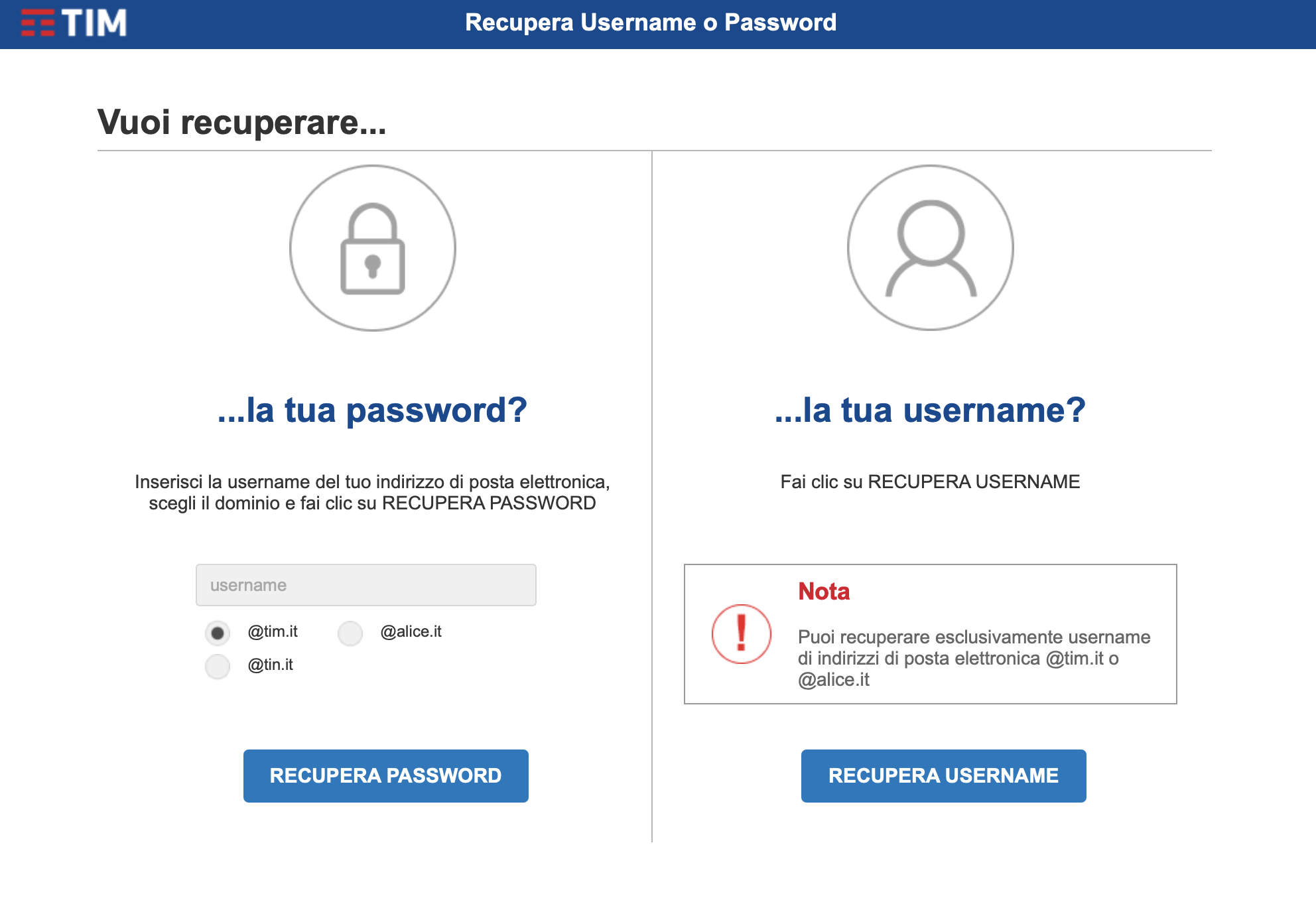Click the RECUPERA USERNAME button
The image size is (1316, 914).
(x=944, y=776)
